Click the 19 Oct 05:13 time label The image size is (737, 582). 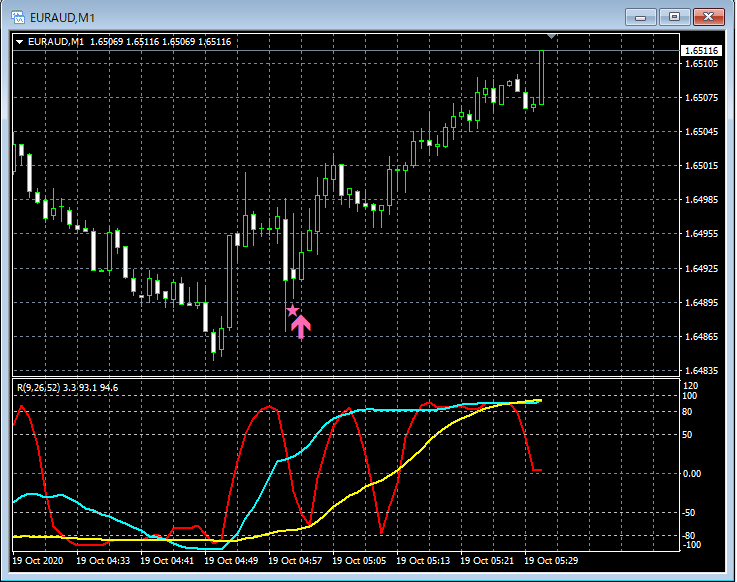pyautogui.click(x=423, y=561)
